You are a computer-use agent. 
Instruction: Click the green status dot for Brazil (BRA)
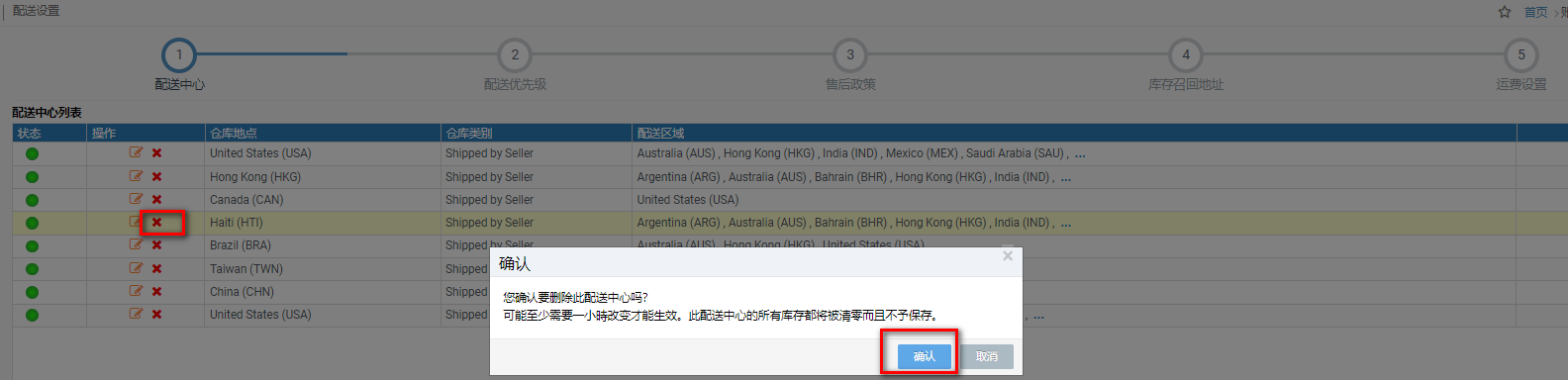pos(32,246)
